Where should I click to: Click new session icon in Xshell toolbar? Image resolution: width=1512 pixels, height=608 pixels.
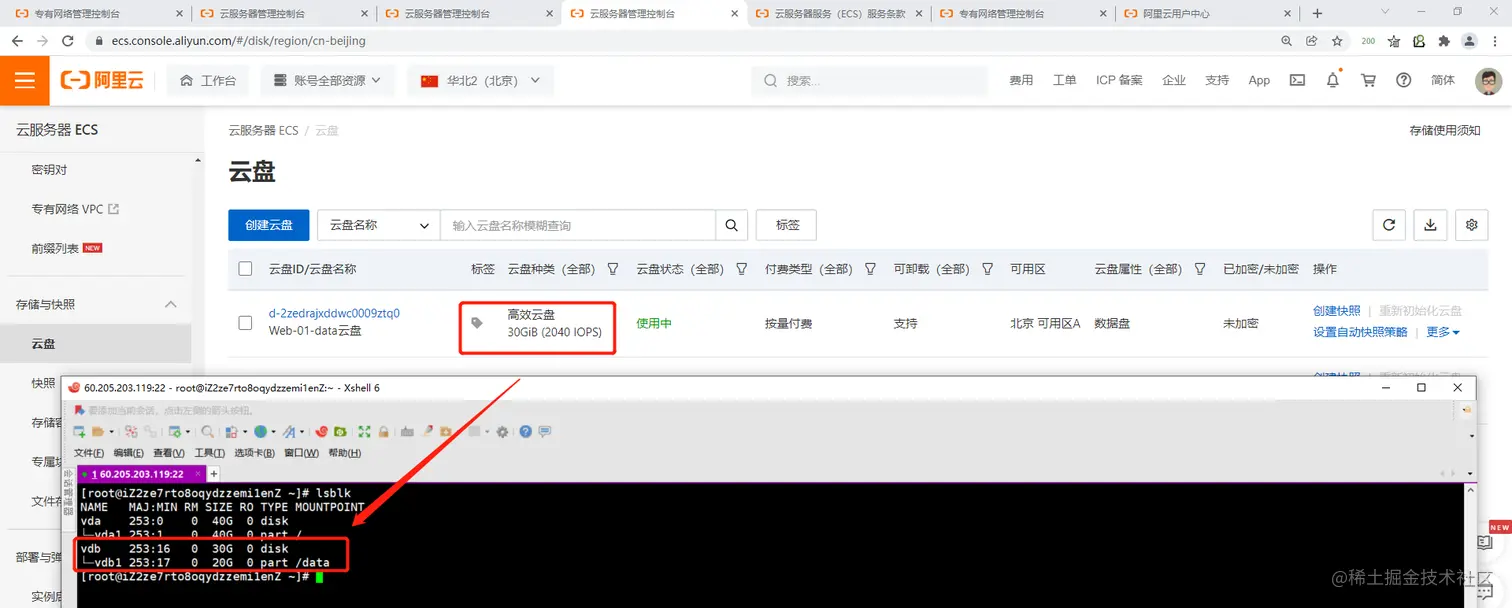[80, 432]
